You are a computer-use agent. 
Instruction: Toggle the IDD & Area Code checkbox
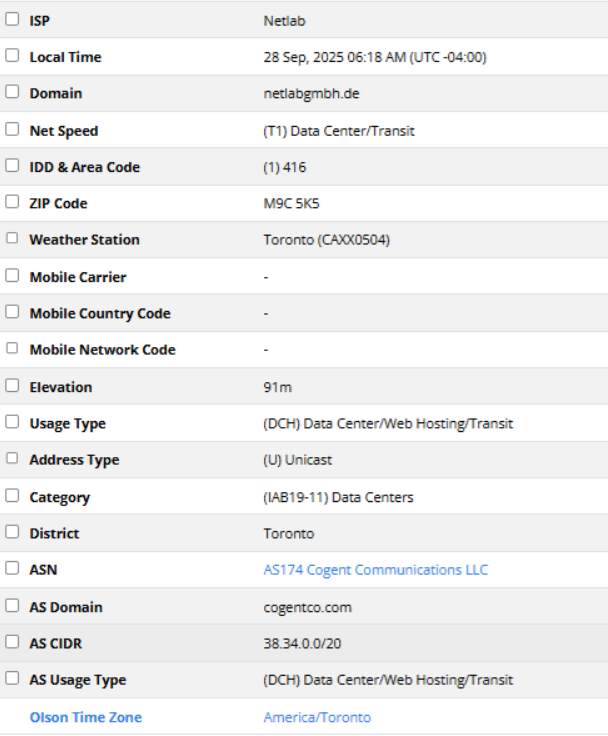pyautogui.click(x=12, y=166)
